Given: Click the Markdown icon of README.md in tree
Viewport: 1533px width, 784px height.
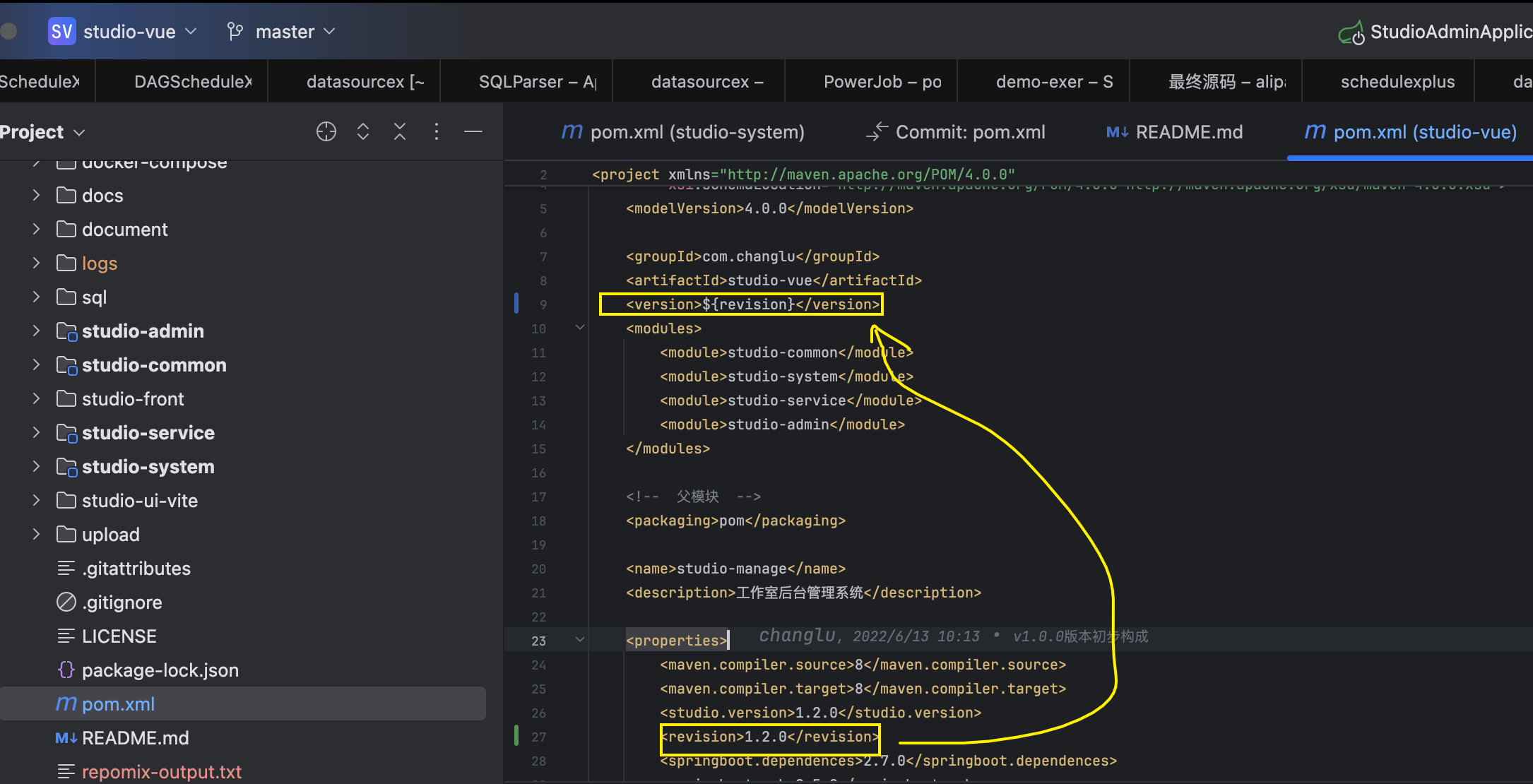Looking at the screenshot, I should coord(66,737).
